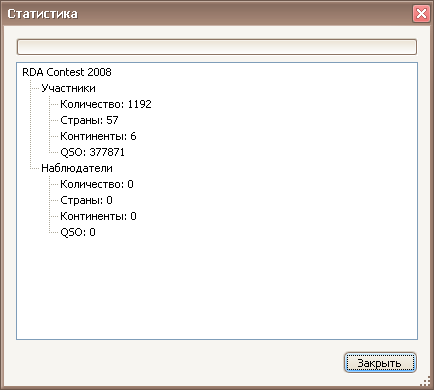Select the row Страны: 0
The height and width of the screenshot is (390, 434).
pos(86,200)
